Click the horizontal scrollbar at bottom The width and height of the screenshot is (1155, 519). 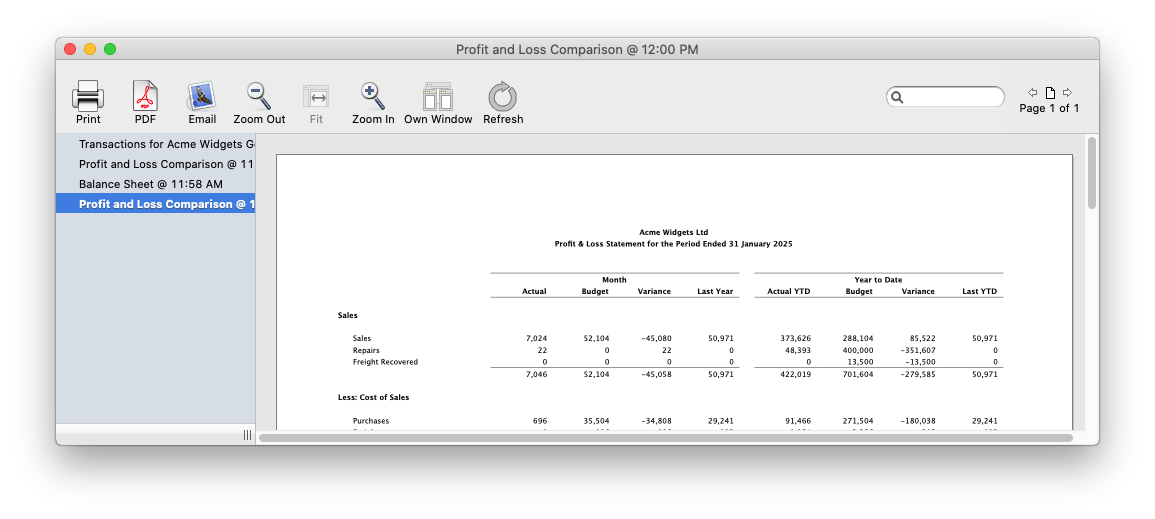[x=666, y=438]
